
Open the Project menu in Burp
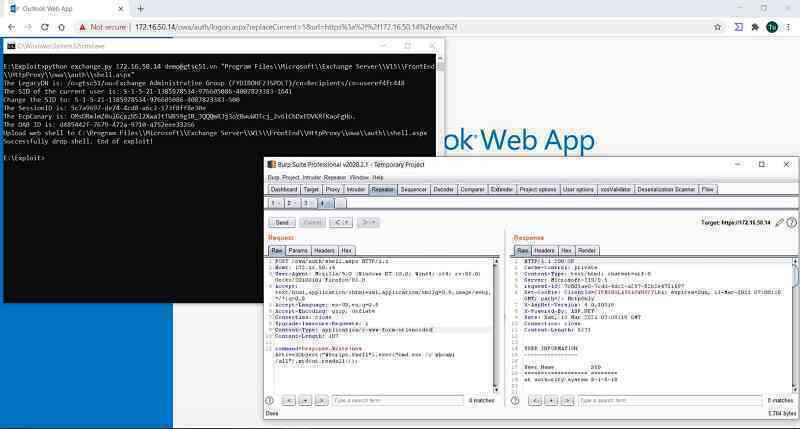pos(290,178)
